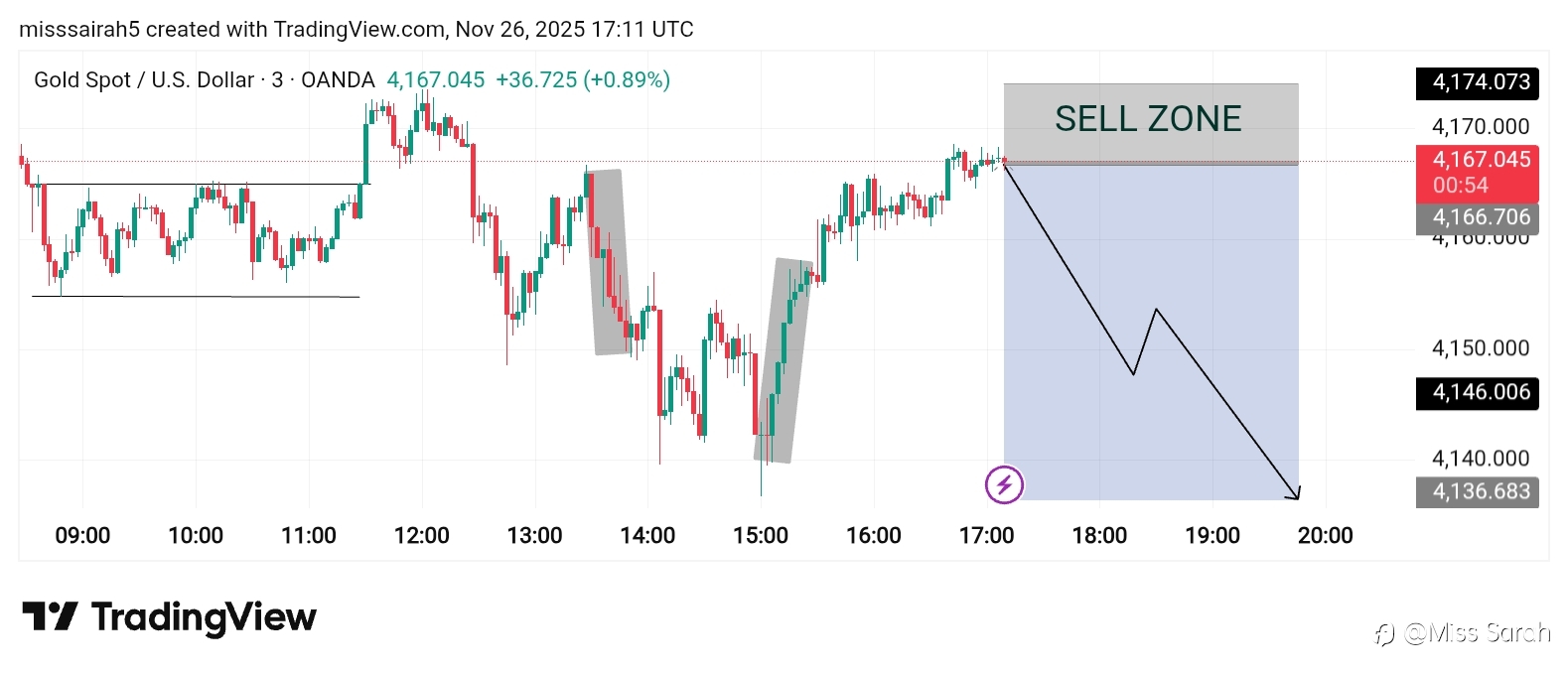Click the misssairah5 created-with header text
This screenshot has width=1568, height=673.
click(x=356, y=30)
